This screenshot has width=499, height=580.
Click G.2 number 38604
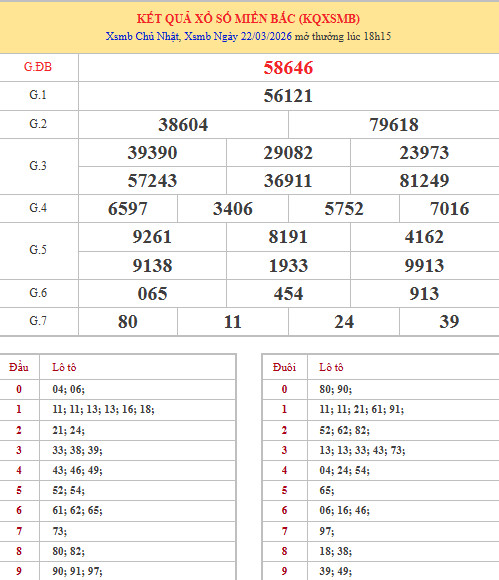tap(183, 125)
